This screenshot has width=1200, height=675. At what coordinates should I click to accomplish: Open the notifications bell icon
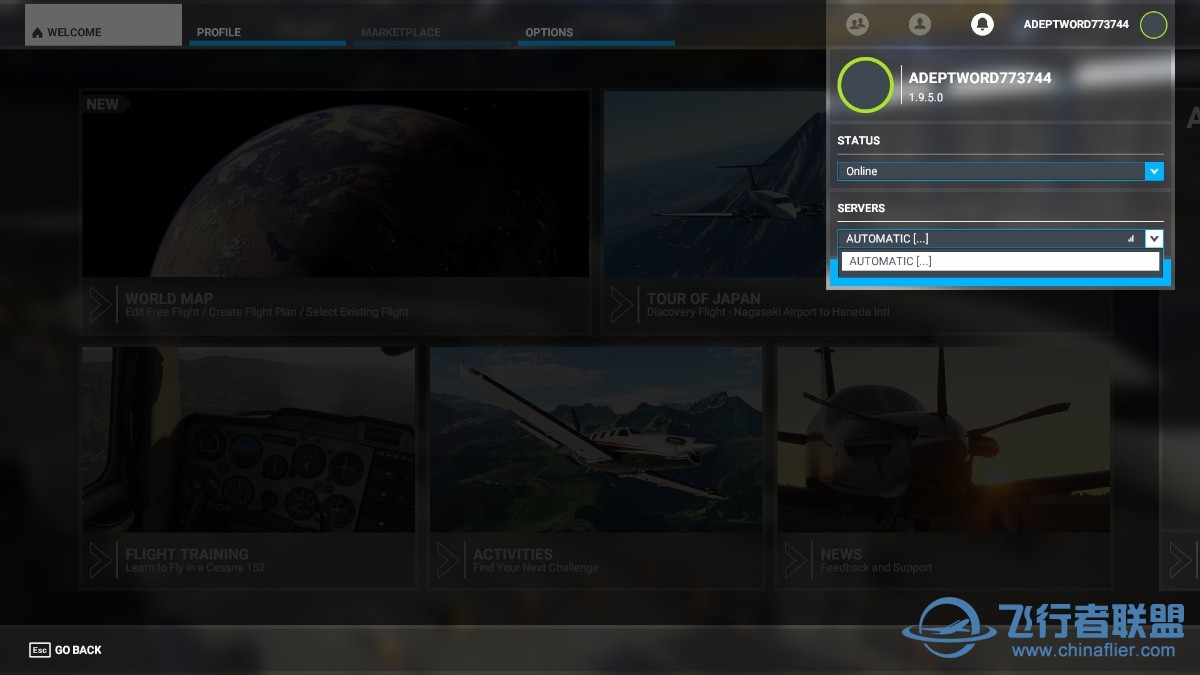pyautogui.click(x=982, y=24)
